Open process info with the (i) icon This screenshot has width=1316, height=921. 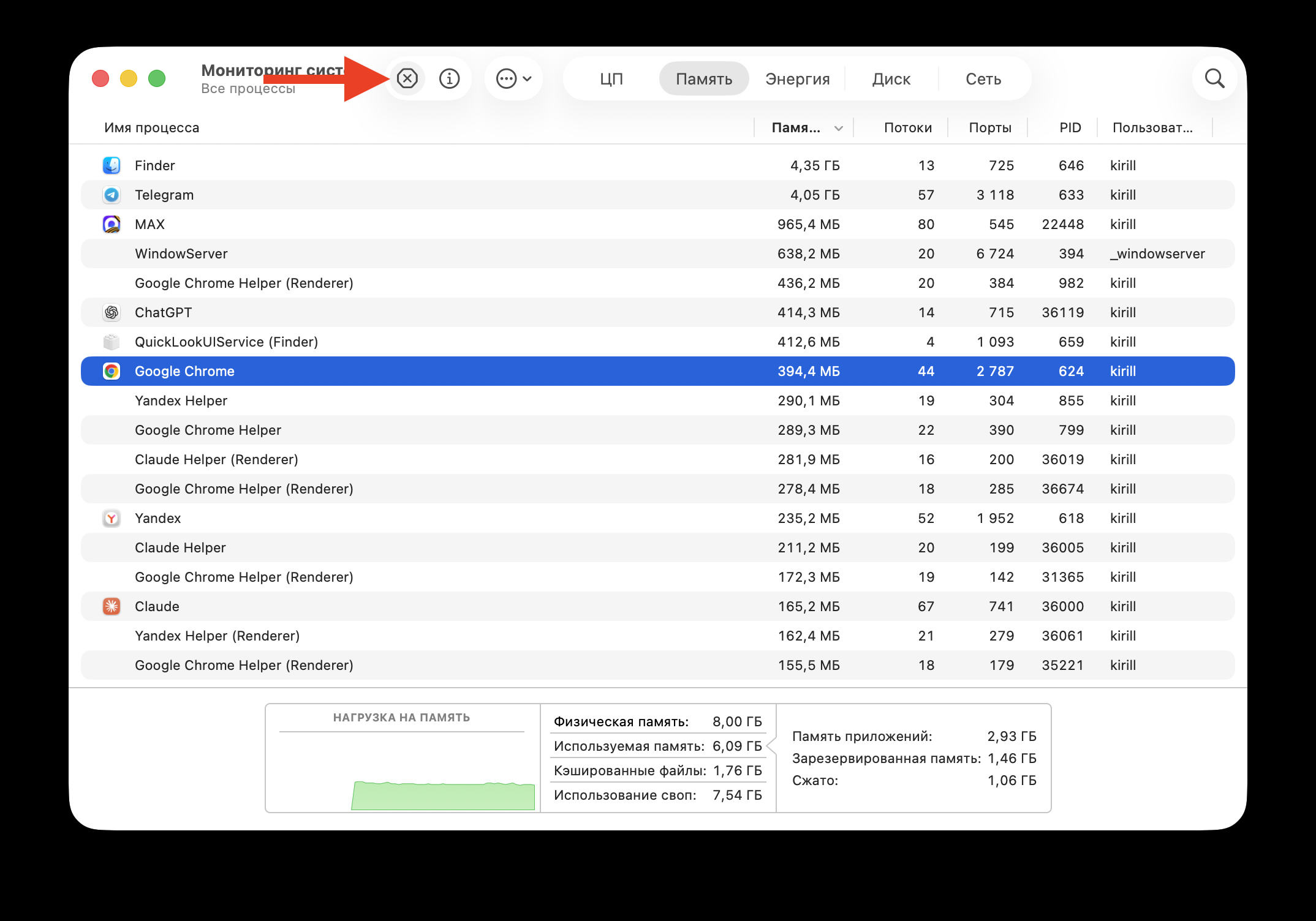[x=449, y=78]
